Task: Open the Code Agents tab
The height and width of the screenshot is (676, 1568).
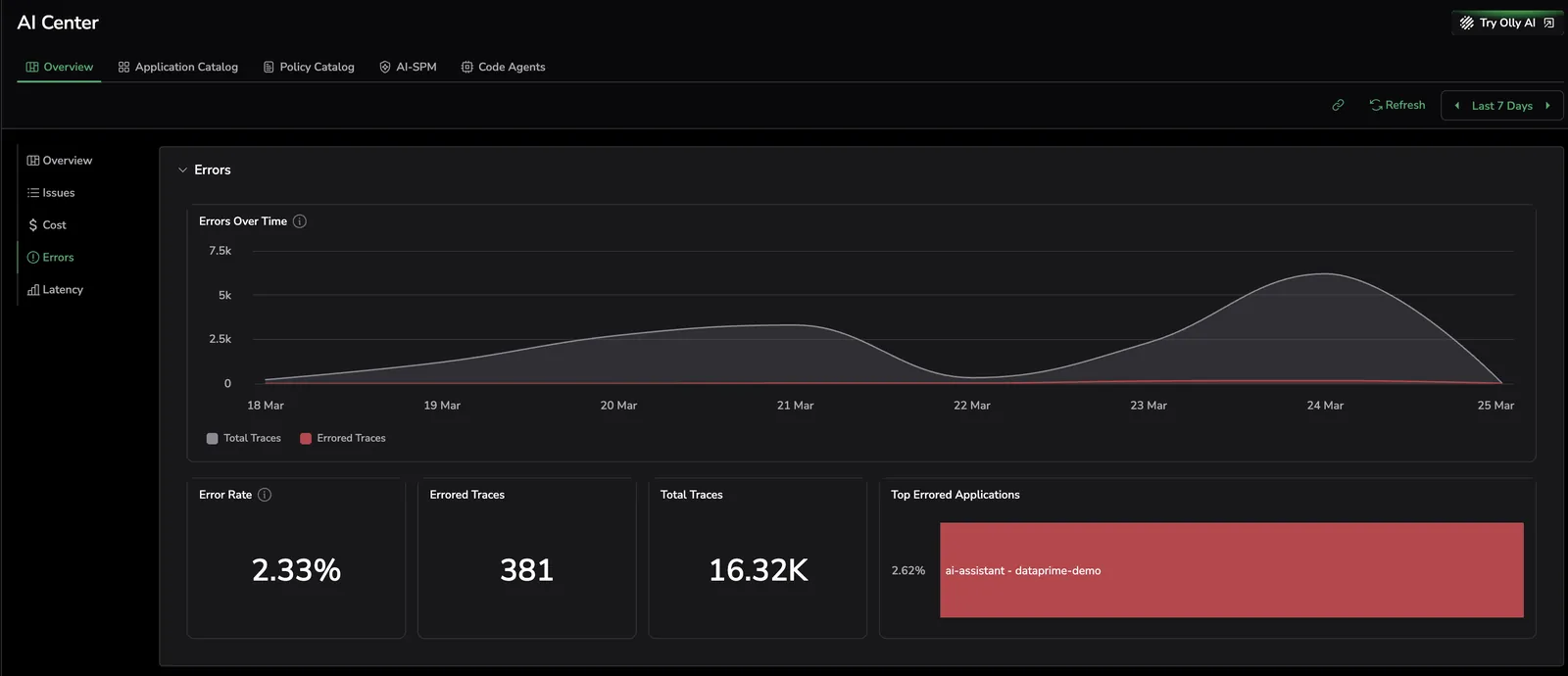Action: (x=503, y=67)
